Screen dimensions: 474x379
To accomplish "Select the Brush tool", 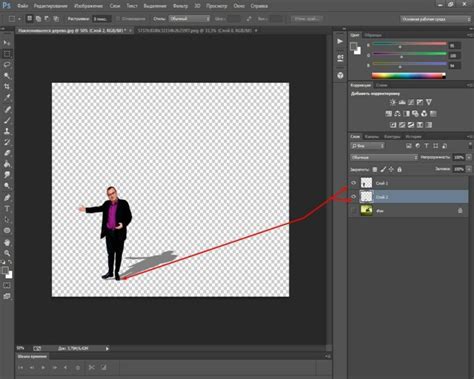I will click(7, 120).
